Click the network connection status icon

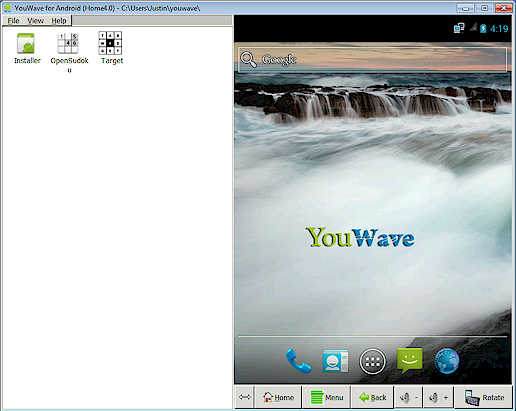coord(459,28)
